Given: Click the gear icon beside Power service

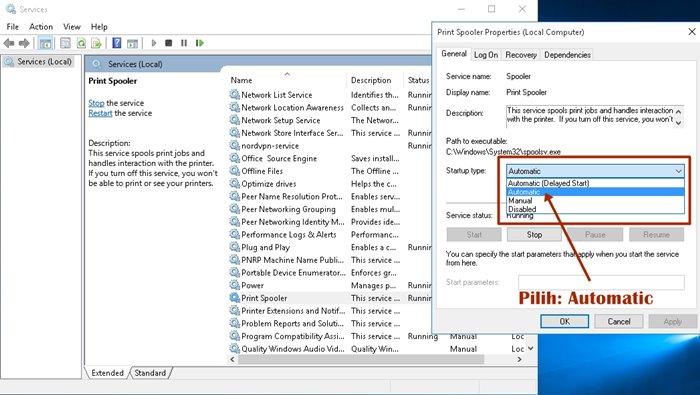Looking at the screenshot, I should coord(234,285).
